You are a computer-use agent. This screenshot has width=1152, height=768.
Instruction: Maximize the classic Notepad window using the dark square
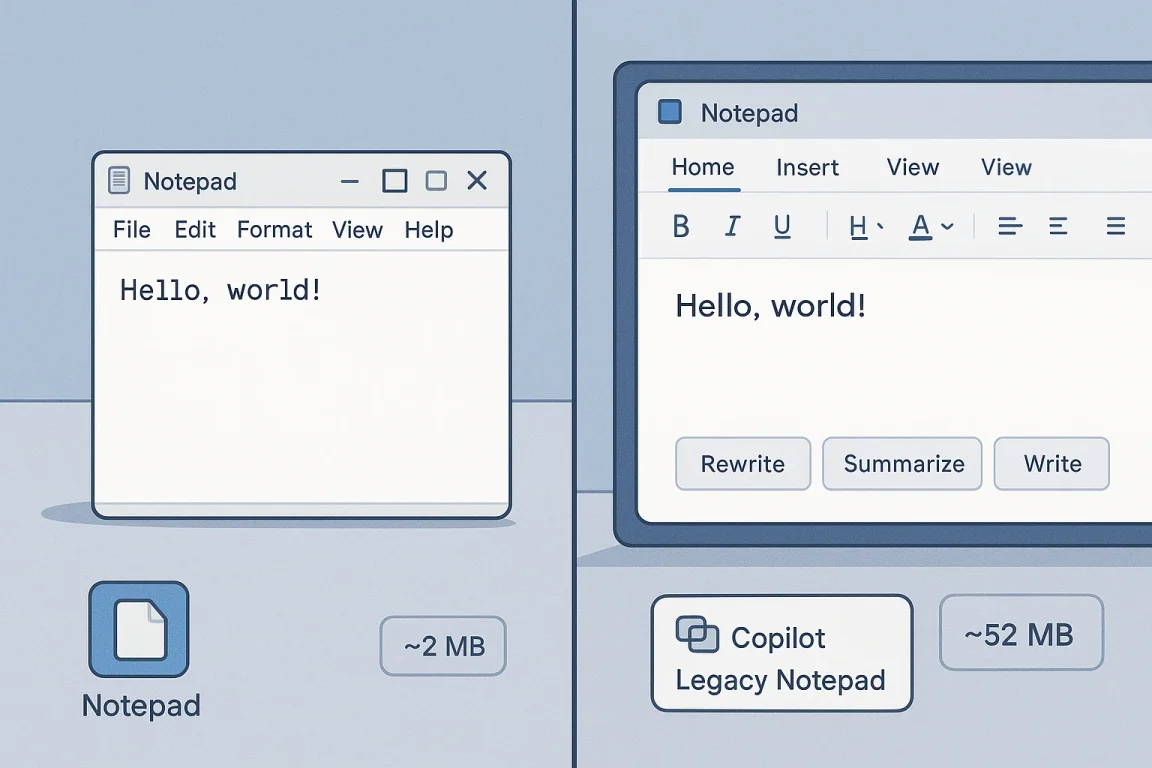pyautogui.click(x=395, y=181)
